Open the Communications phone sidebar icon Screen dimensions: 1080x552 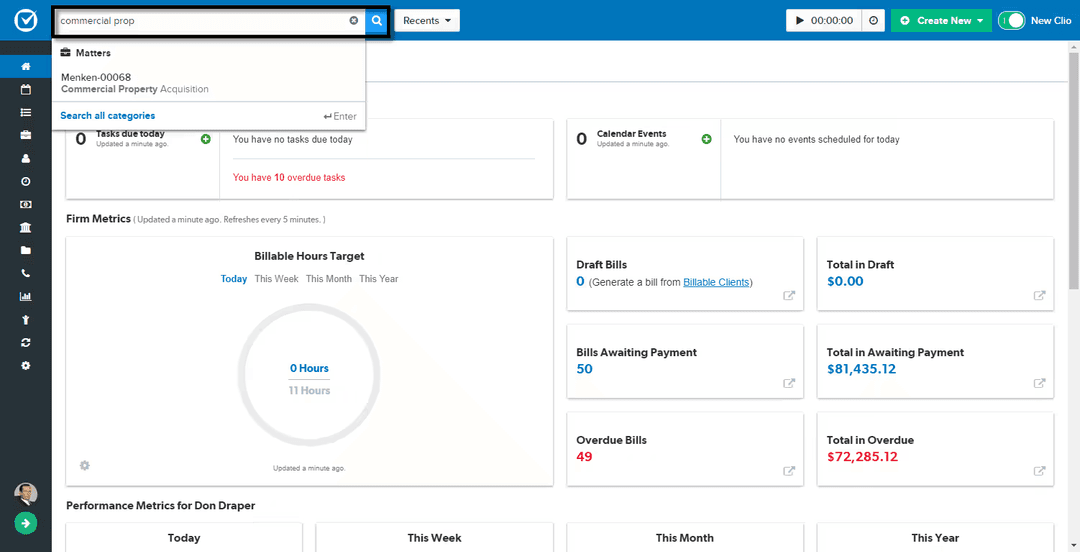(x=25, y=274)
